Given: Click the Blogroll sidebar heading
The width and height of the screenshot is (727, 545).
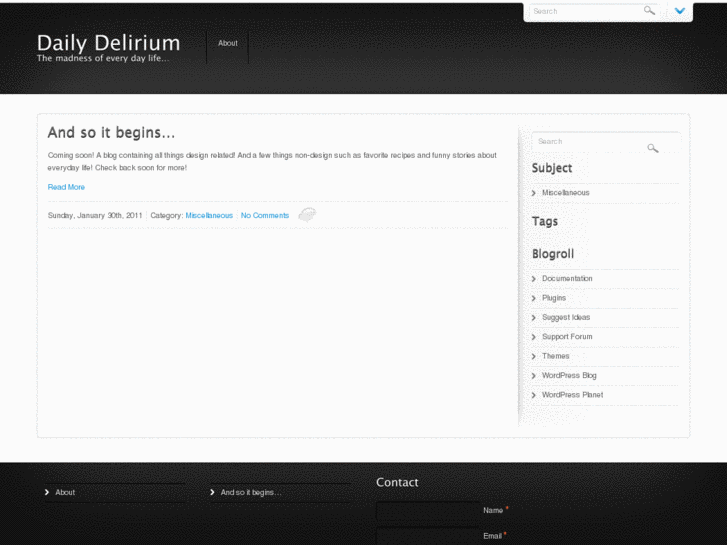Looking at the screenshot, I should 553,254.
